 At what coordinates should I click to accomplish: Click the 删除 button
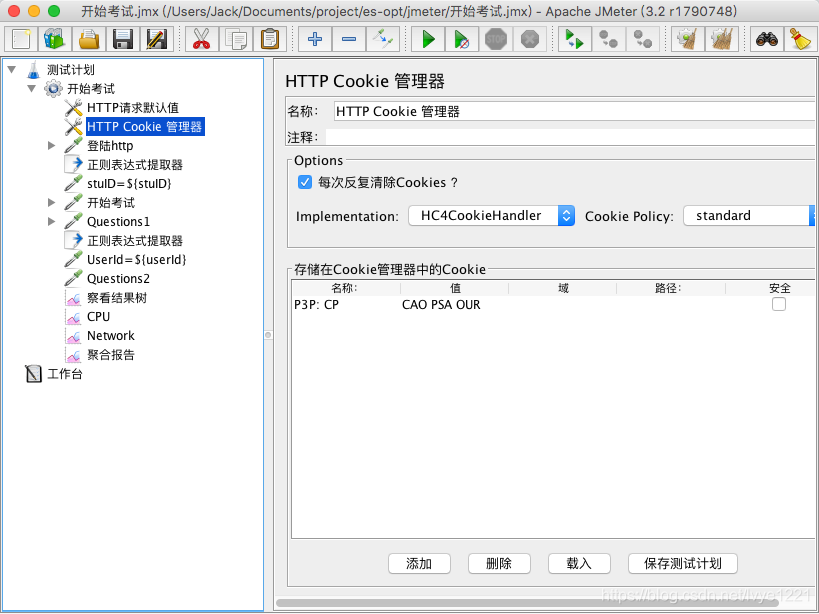coord(499,563)
